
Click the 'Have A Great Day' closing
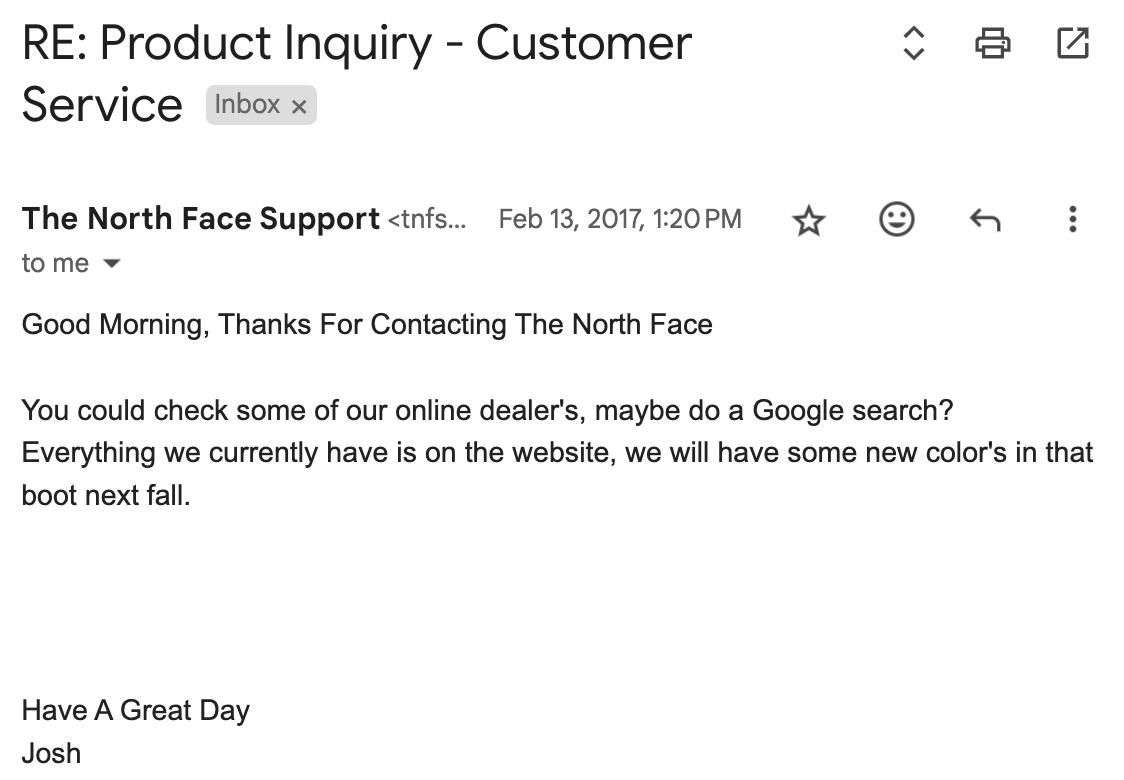[x=135, y=710]
